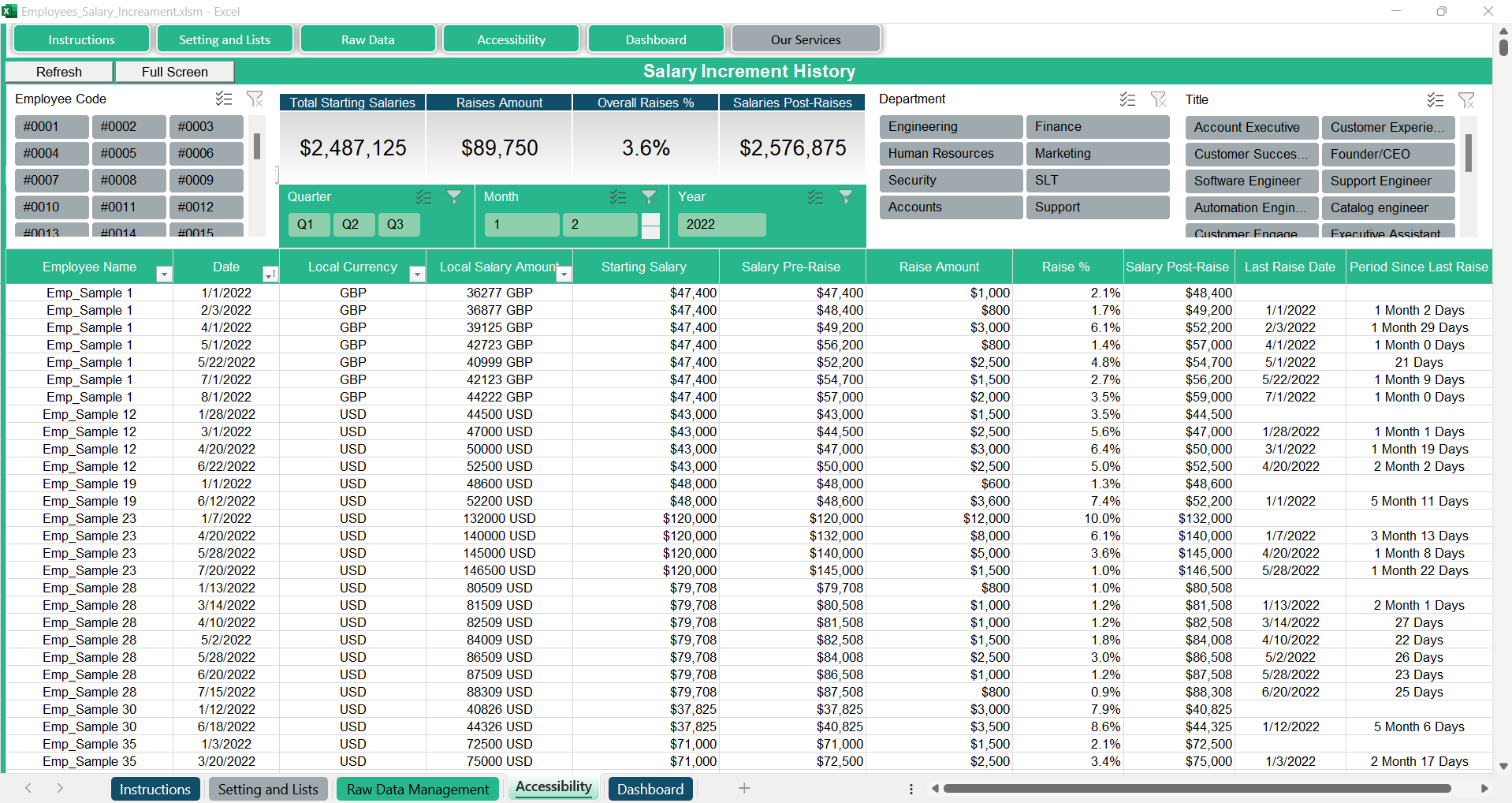Screen dimensions: 1512x803
Task: Open the Date column filter dropdown
Action: tap(270, 274)
